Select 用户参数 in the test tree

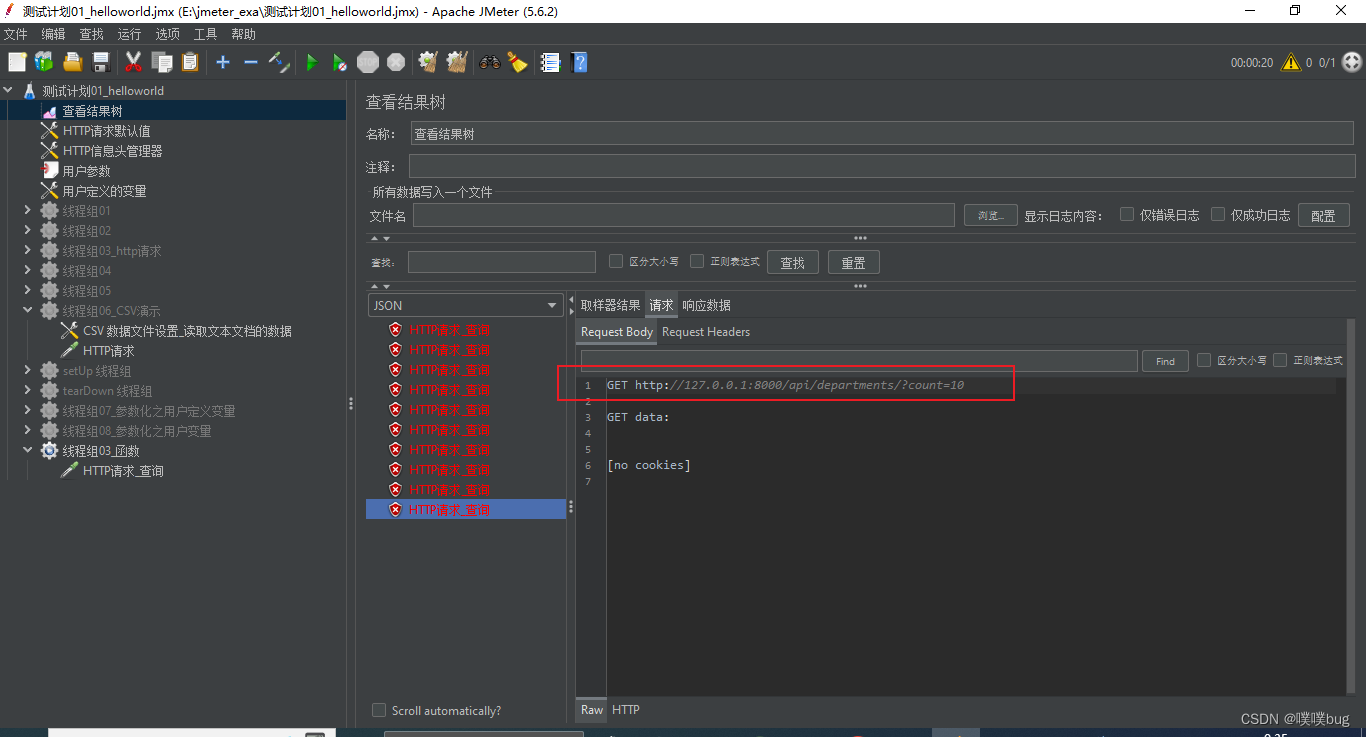click(86, 171)
